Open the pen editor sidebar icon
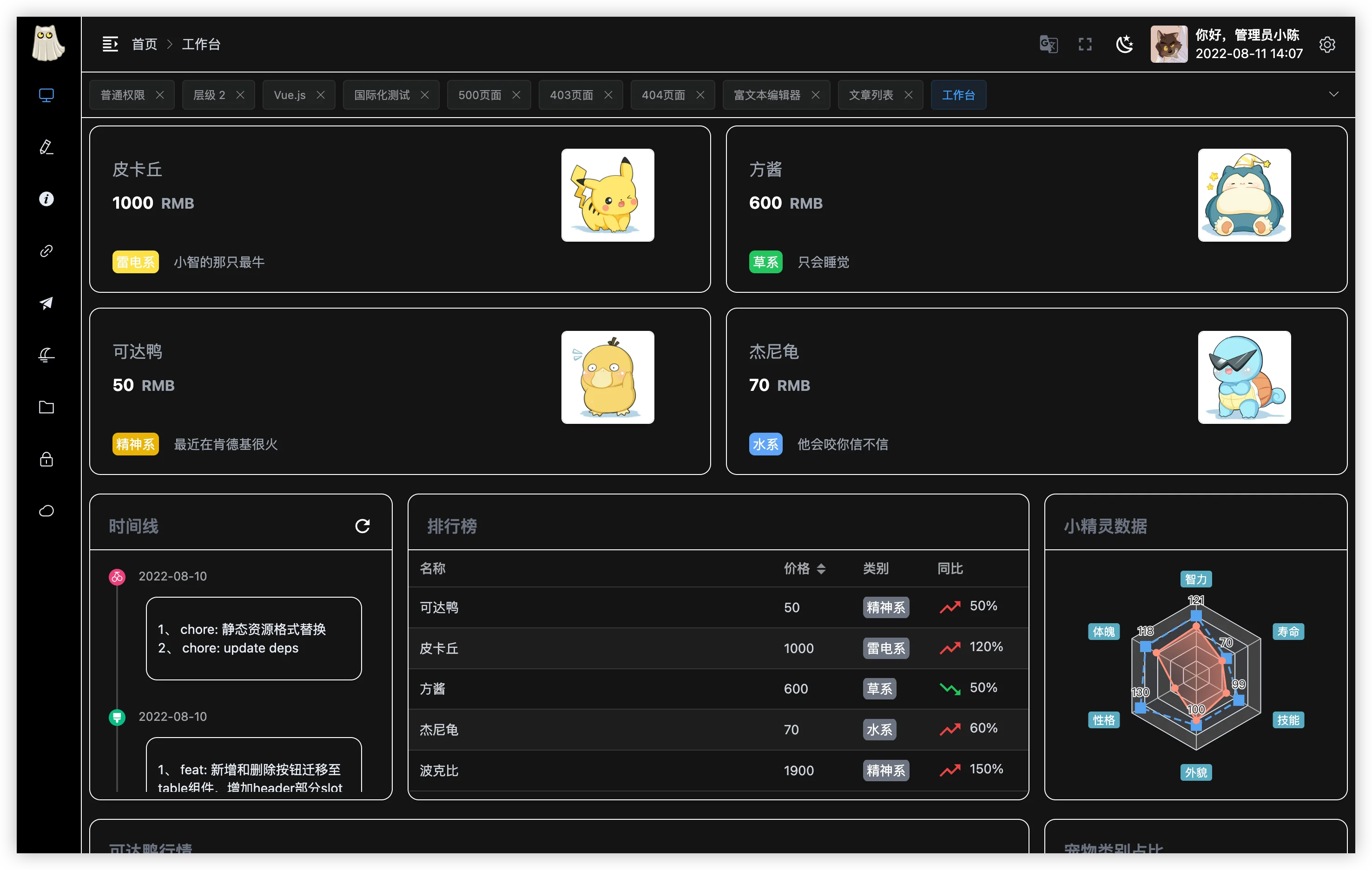The image size is (1372, 870). pyautogui.click(x=46, y=147)
